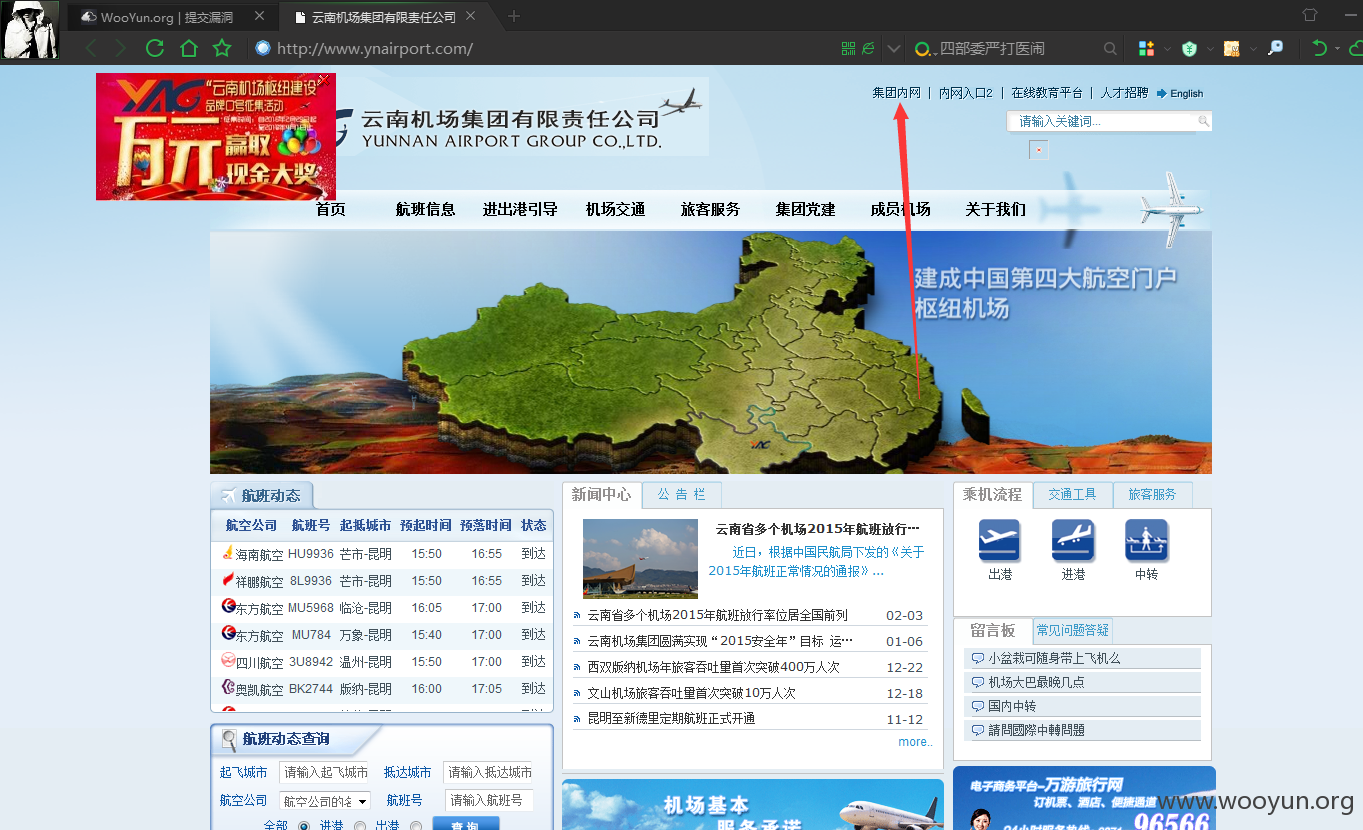This screenshot has height=830, width=1363.
Task: Open the 集团党建 navigation menu
Action: coord(805,209)
